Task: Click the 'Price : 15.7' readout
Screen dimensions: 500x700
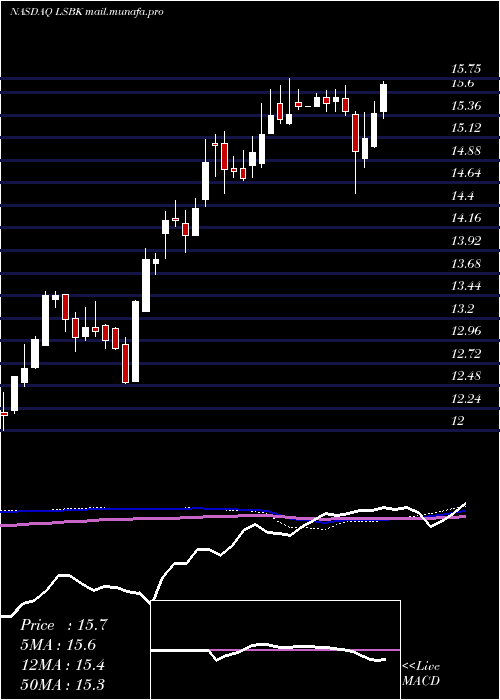Action: coord(63,625)
